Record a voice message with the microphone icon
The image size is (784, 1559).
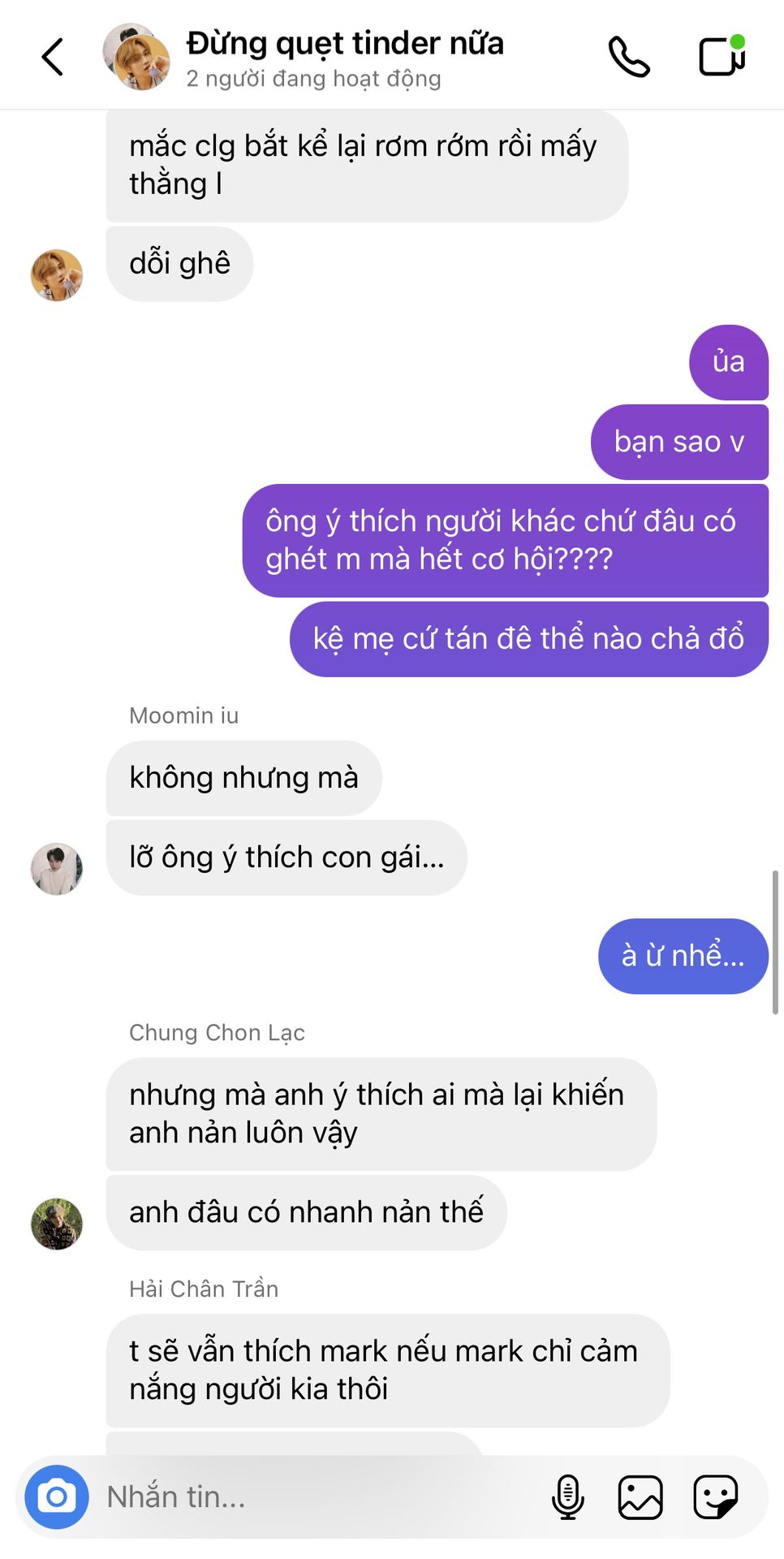click(x=568, y=1496)
